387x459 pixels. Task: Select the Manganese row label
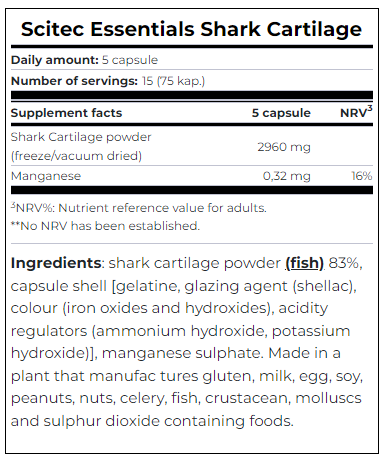[x=46, y=176]
